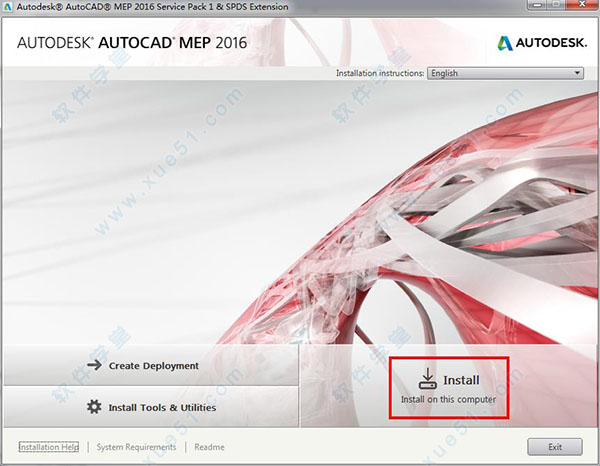600x466 pixels.
Task: View the System Requirements link
Action: [136, 447]
